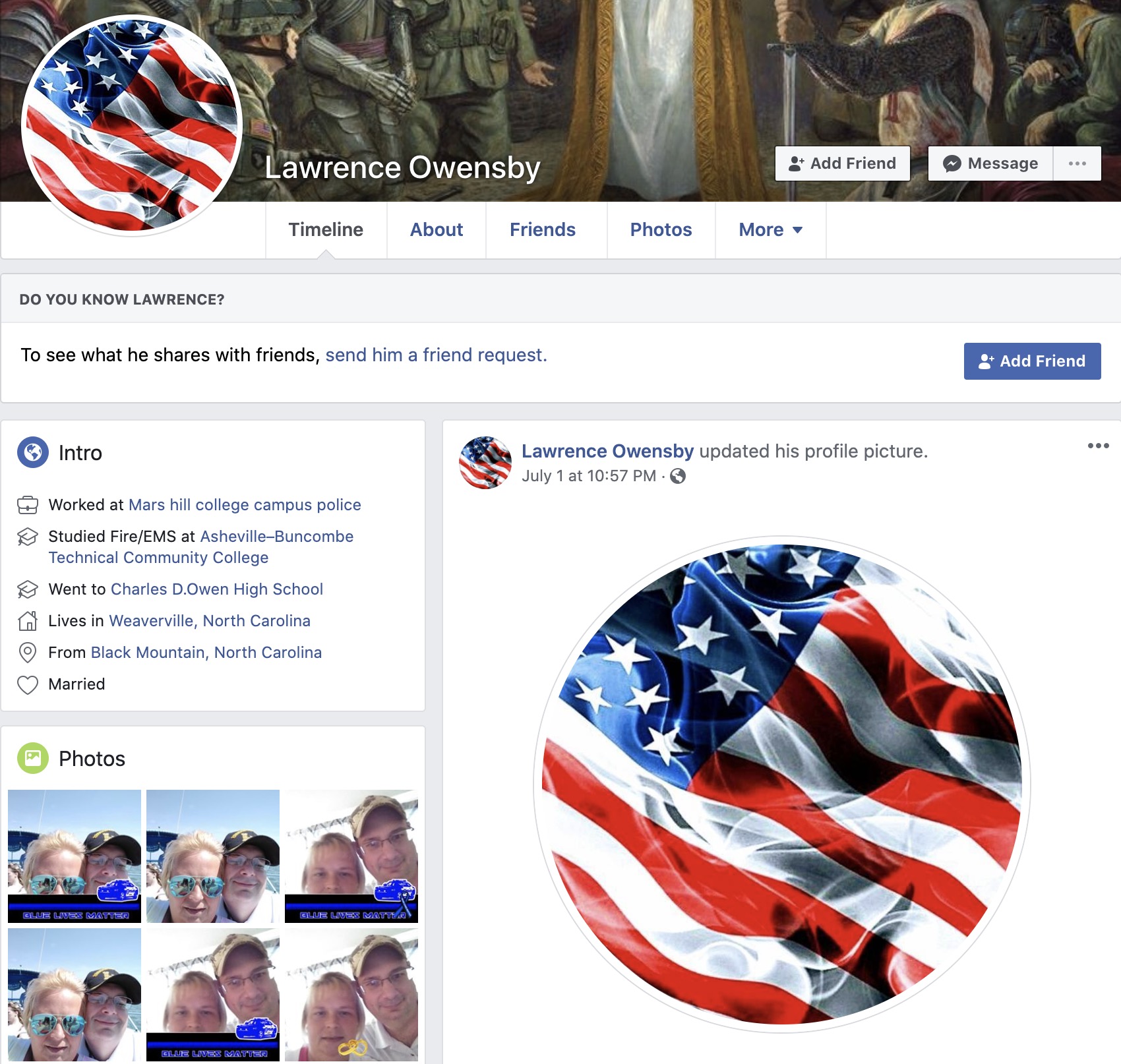
Task: Click the heart icon next to Married
Action: tap(28, 685)
